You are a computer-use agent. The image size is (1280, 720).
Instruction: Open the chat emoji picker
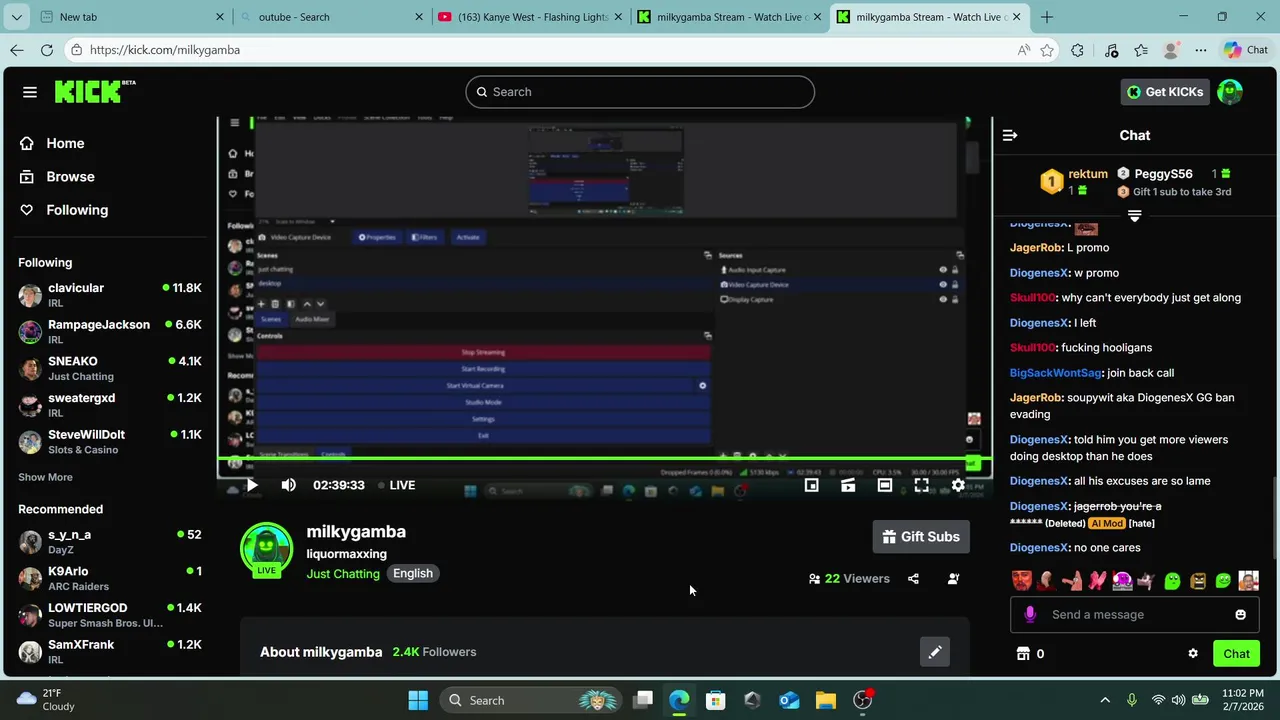coord(1241,615)
